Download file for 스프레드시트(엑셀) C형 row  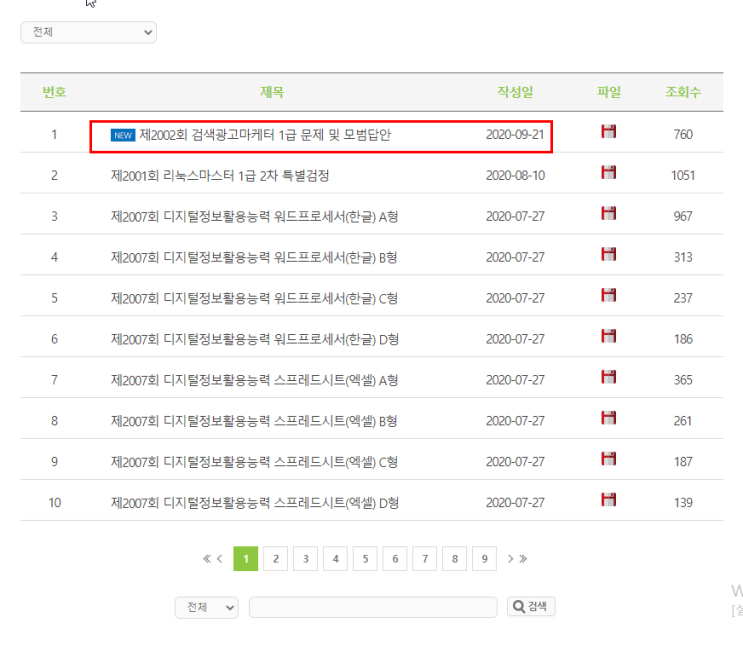(608, 459)
